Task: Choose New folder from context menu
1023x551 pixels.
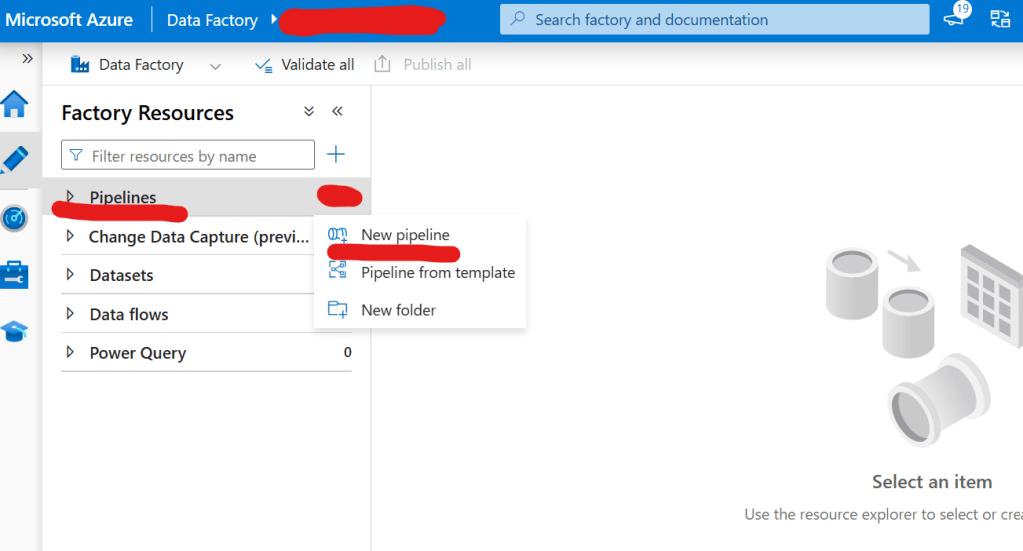Action: click(x=398, y=310)
